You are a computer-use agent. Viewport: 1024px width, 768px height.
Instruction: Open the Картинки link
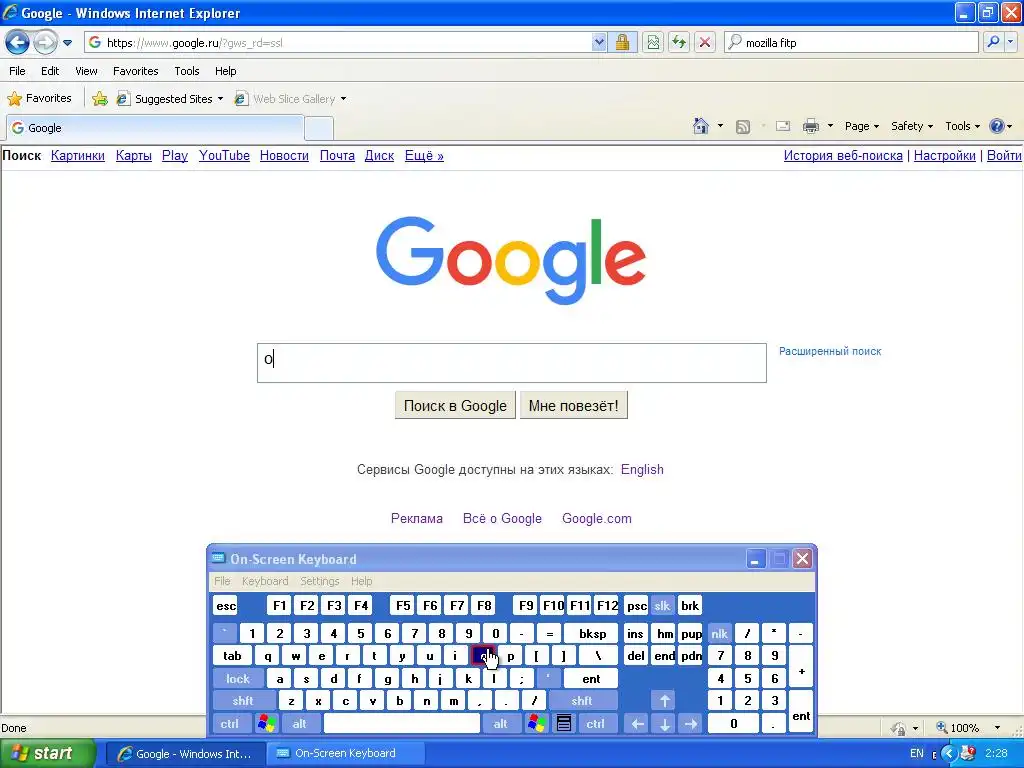click(78, 155)
